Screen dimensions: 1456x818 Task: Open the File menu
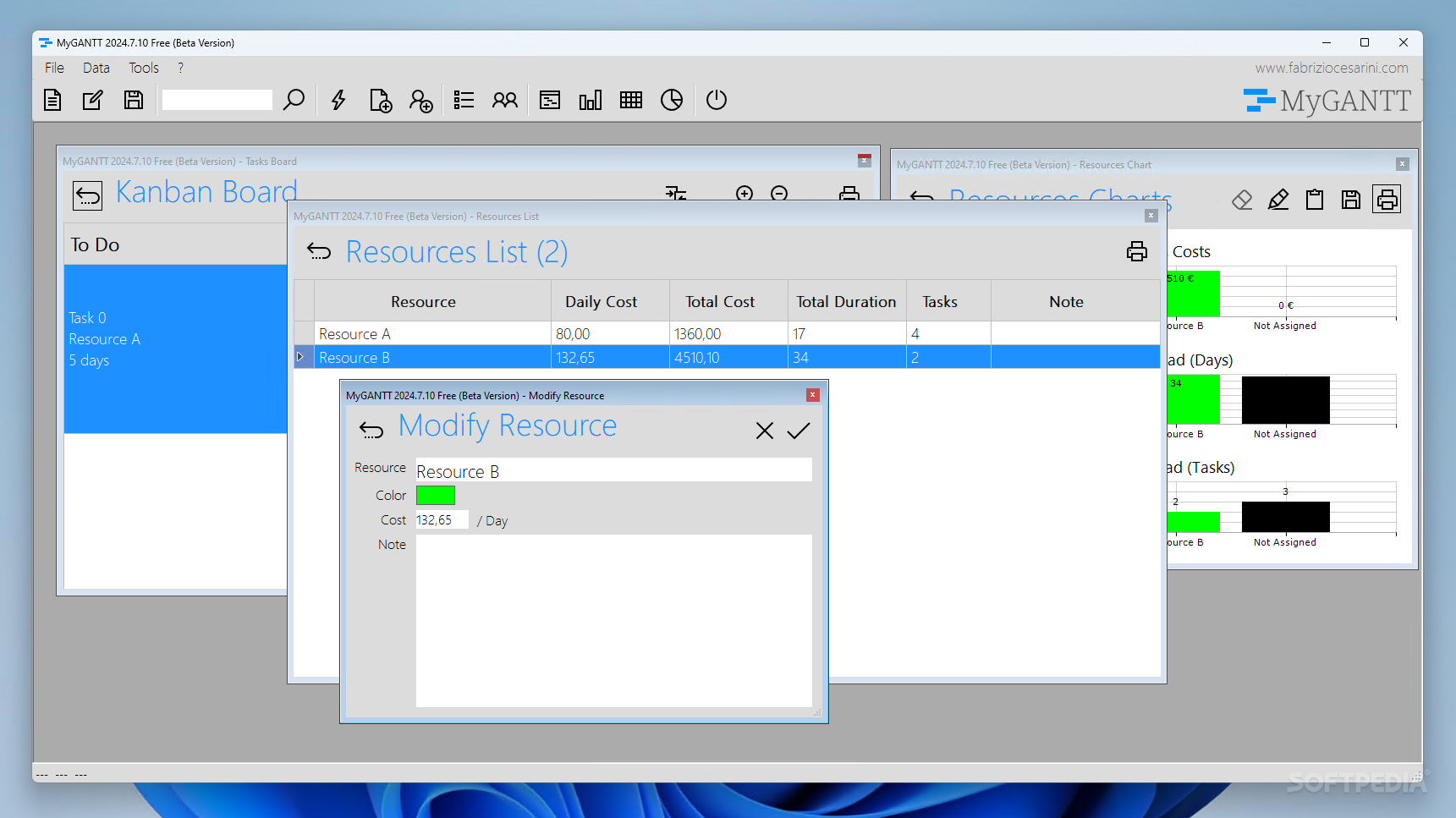[x=54, y=68]
